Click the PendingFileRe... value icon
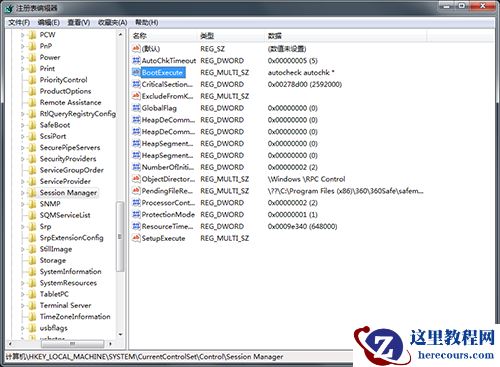 136,191
